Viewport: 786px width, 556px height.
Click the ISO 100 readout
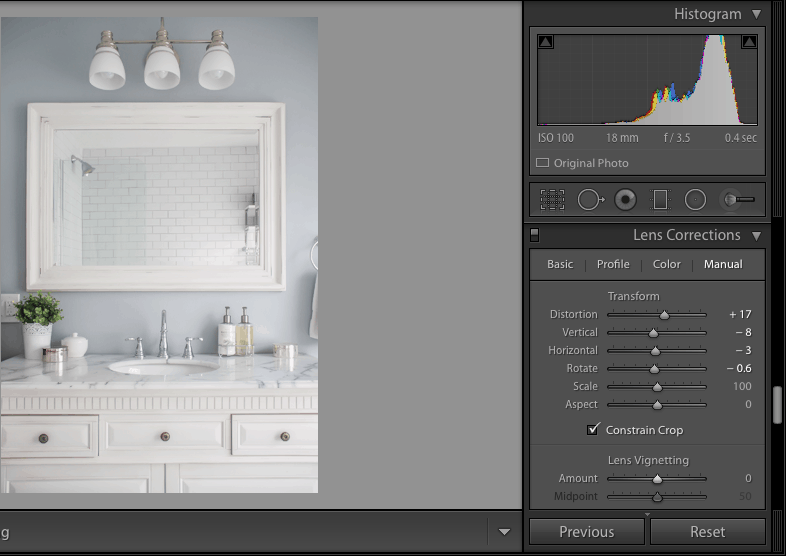coord(555,138)
